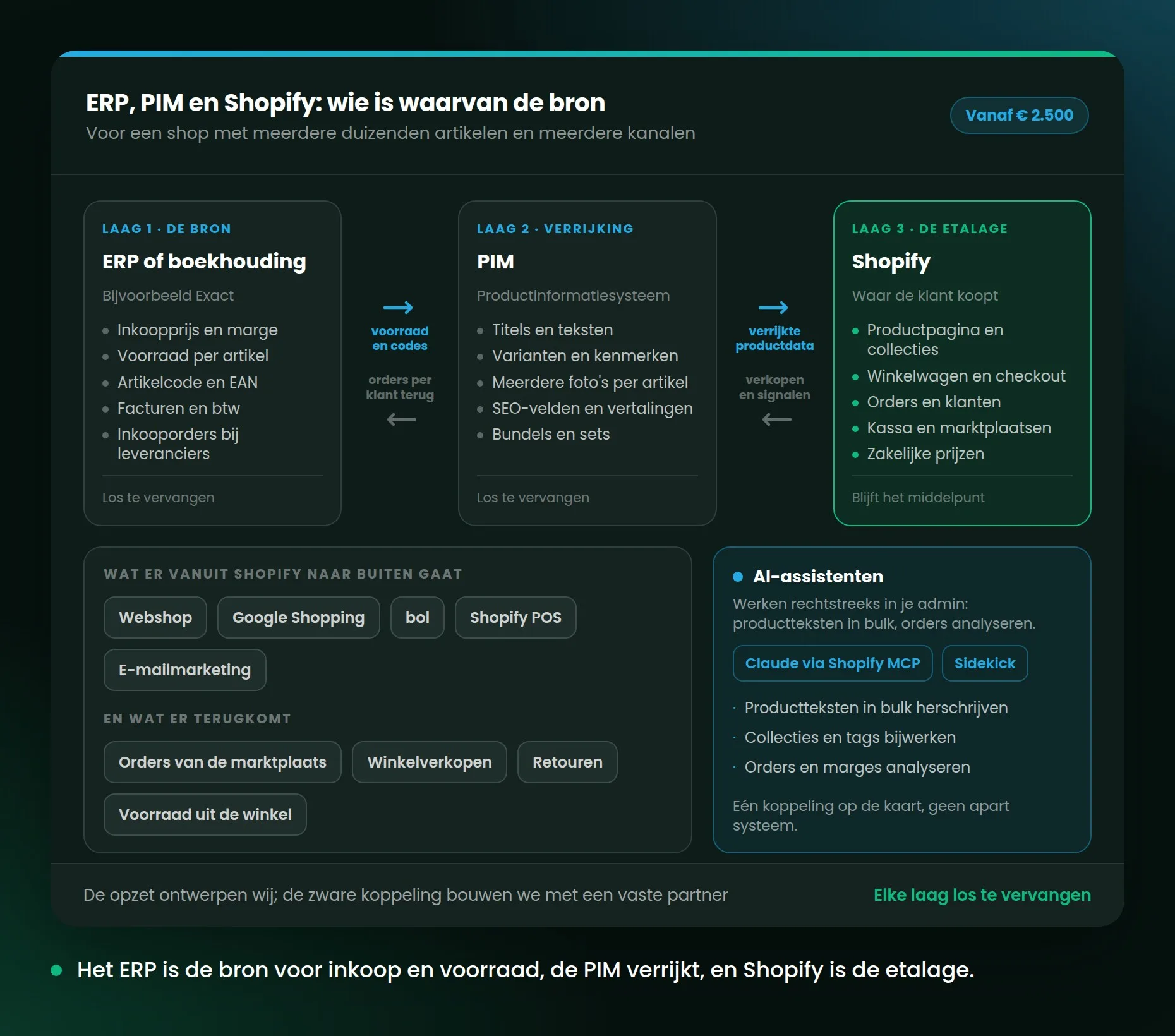
Task: Select 'Orders van de marktplaats' chip
Action: point(222,762)
